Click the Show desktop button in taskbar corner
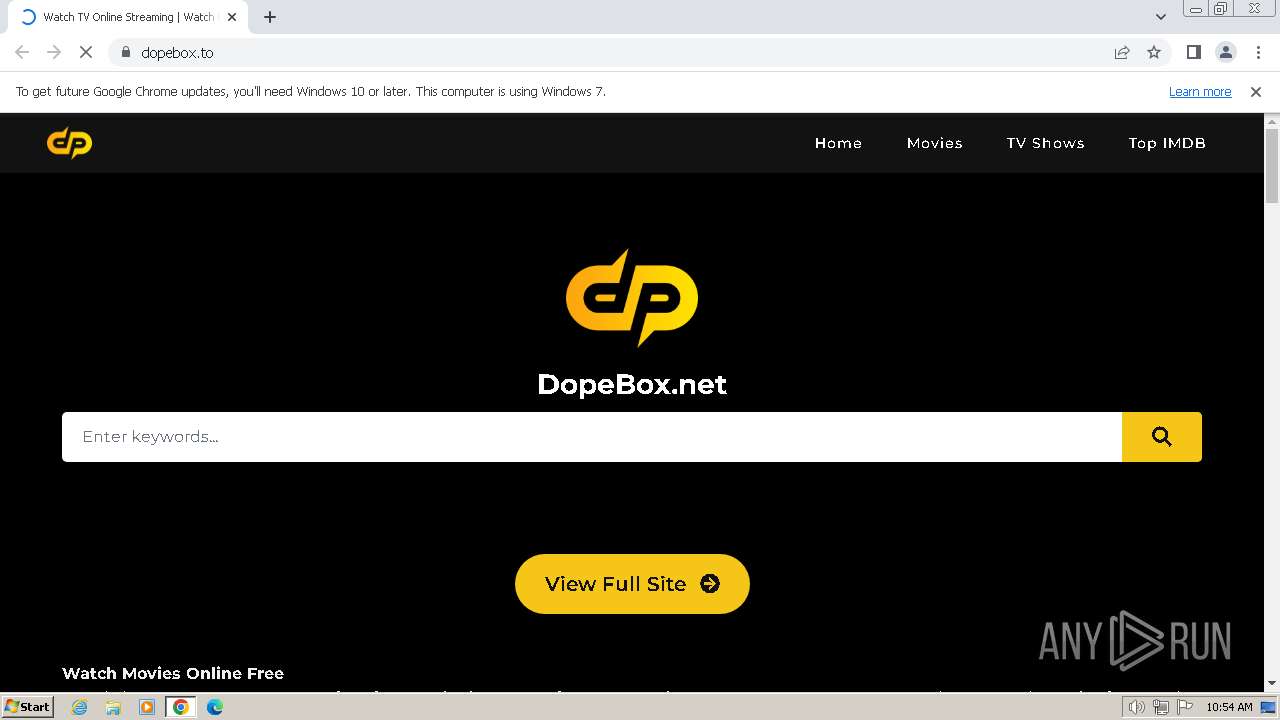The width and height of the screenshot is (1280, 720). tap(1269, 707)
